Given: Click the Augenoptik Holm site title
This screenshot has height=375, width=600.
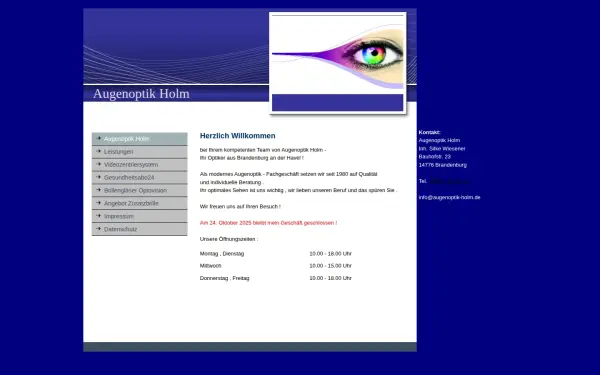Looking at the screenshot, I should [141, 94].
